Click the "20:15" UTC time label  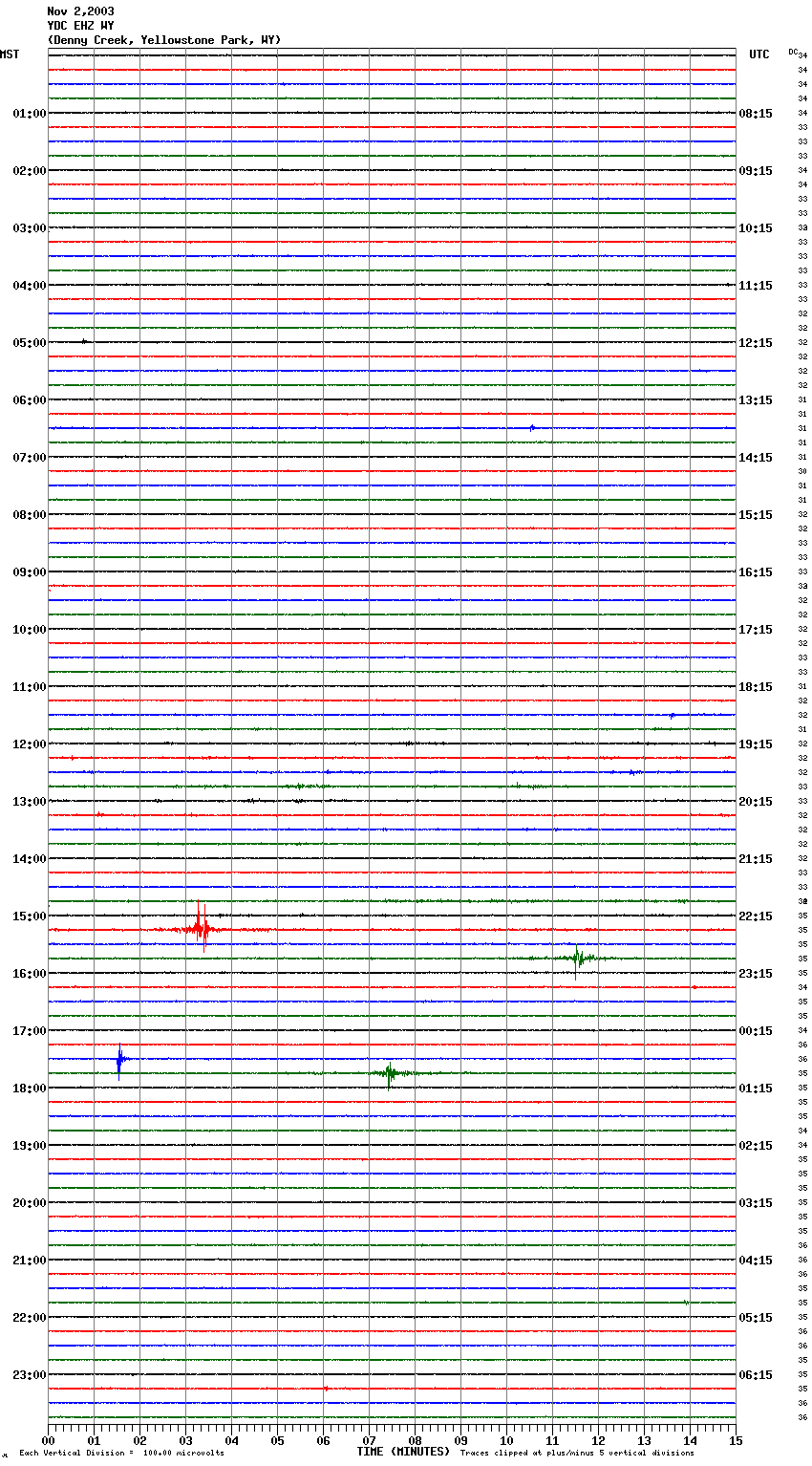756,802
